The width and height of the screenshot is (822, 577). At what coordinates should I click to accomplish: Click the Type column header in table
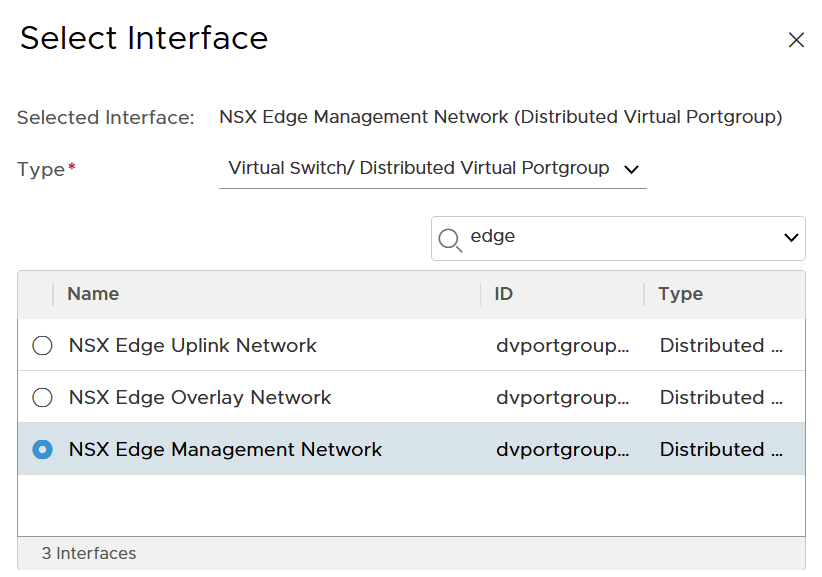coord(680,294)
